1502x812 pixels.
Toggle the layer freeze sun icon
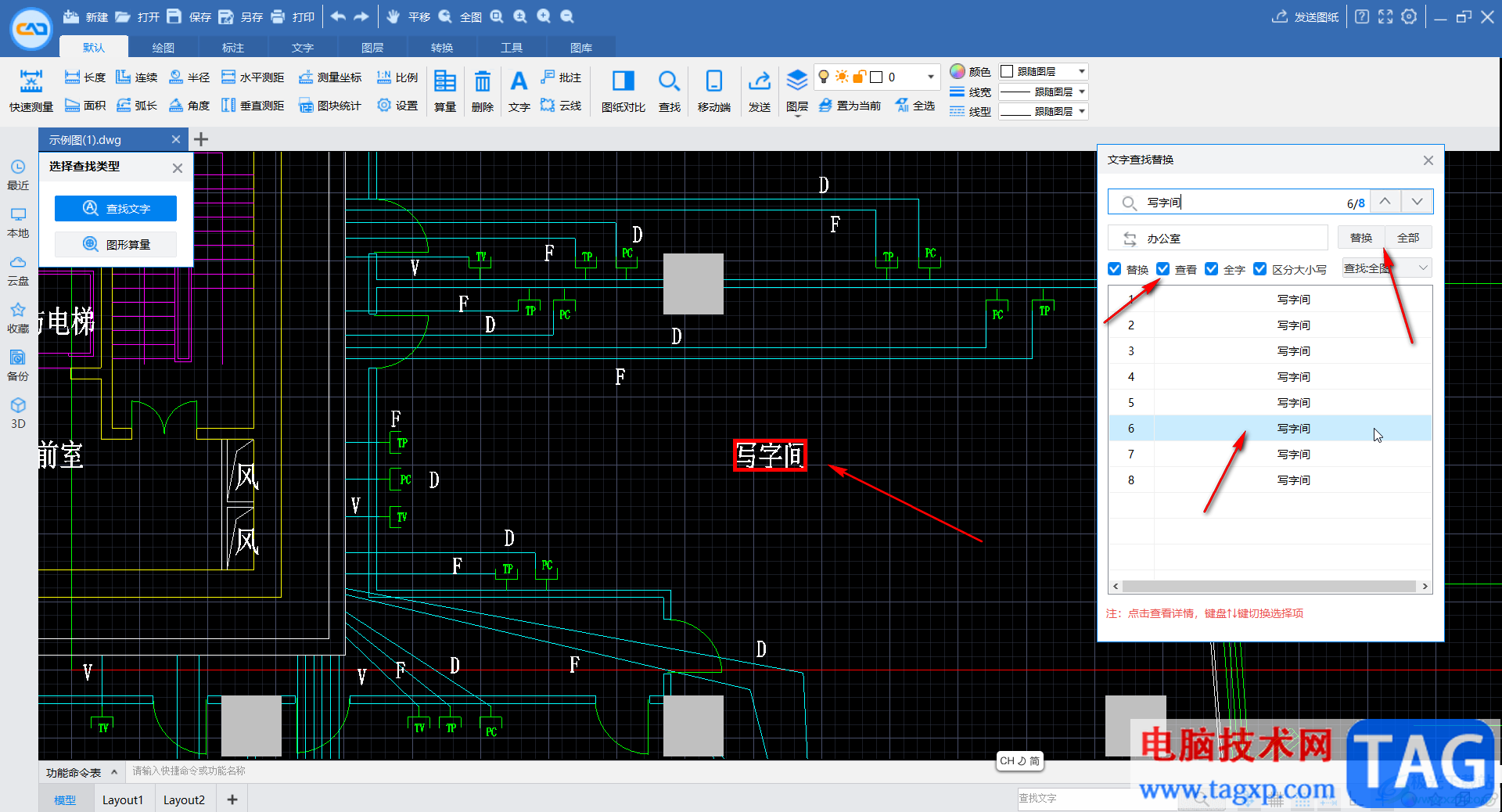click(842, 77)
